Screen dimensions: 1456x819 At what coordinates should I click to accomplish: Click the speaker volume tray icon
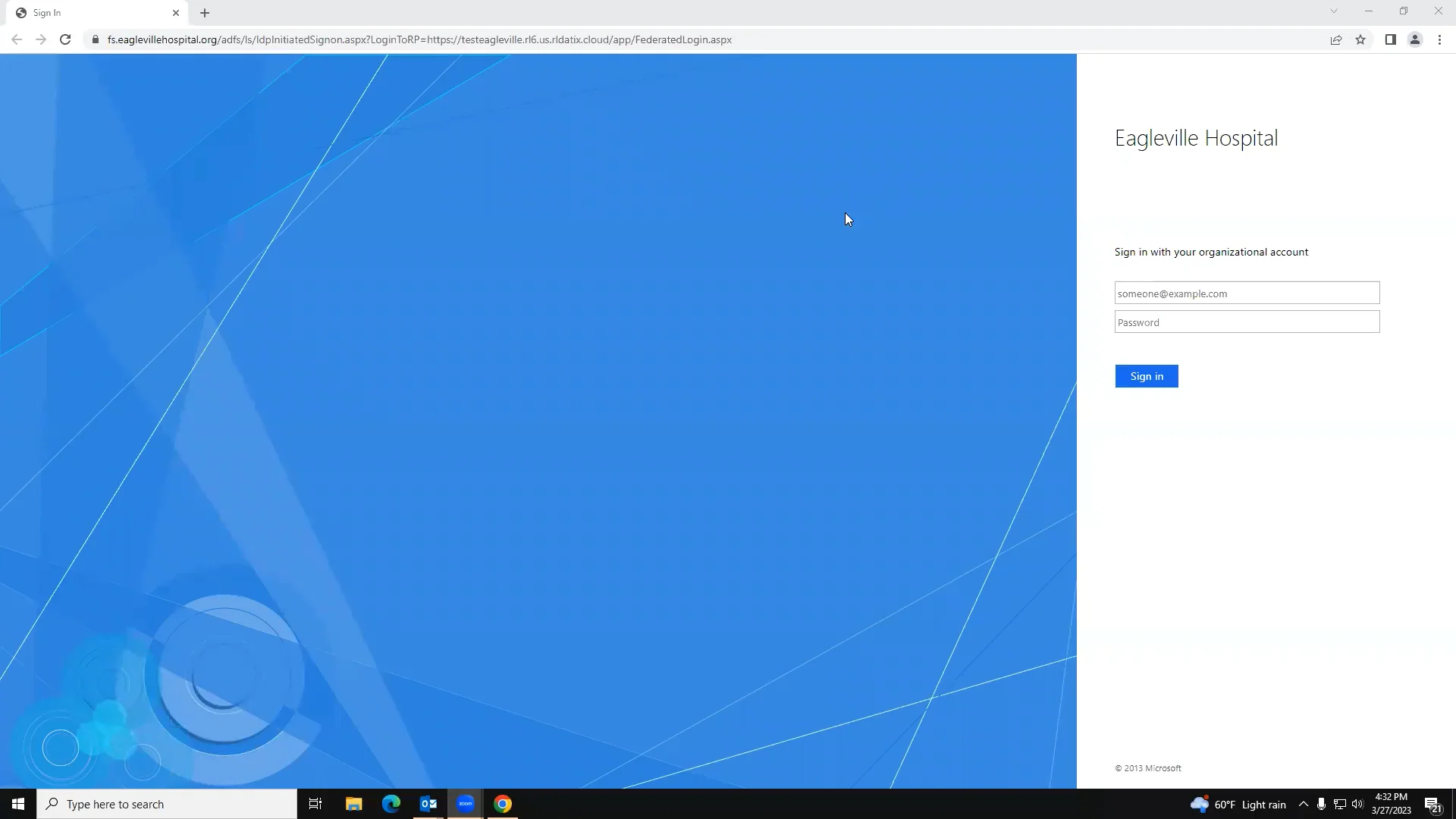click(x=1357, y=804)
